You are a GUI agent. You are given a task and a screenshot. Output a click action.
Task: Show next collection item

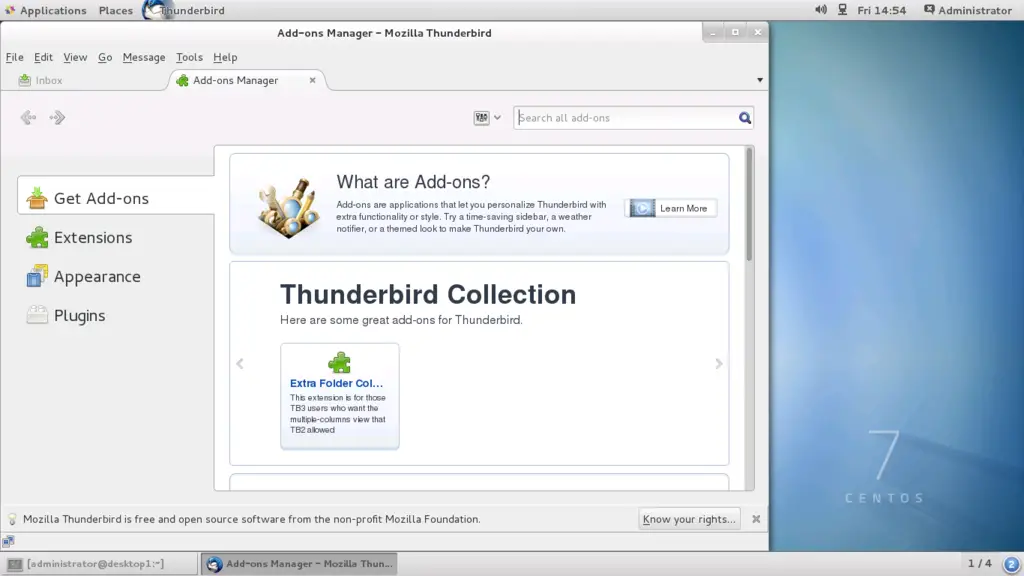[718, 364]
